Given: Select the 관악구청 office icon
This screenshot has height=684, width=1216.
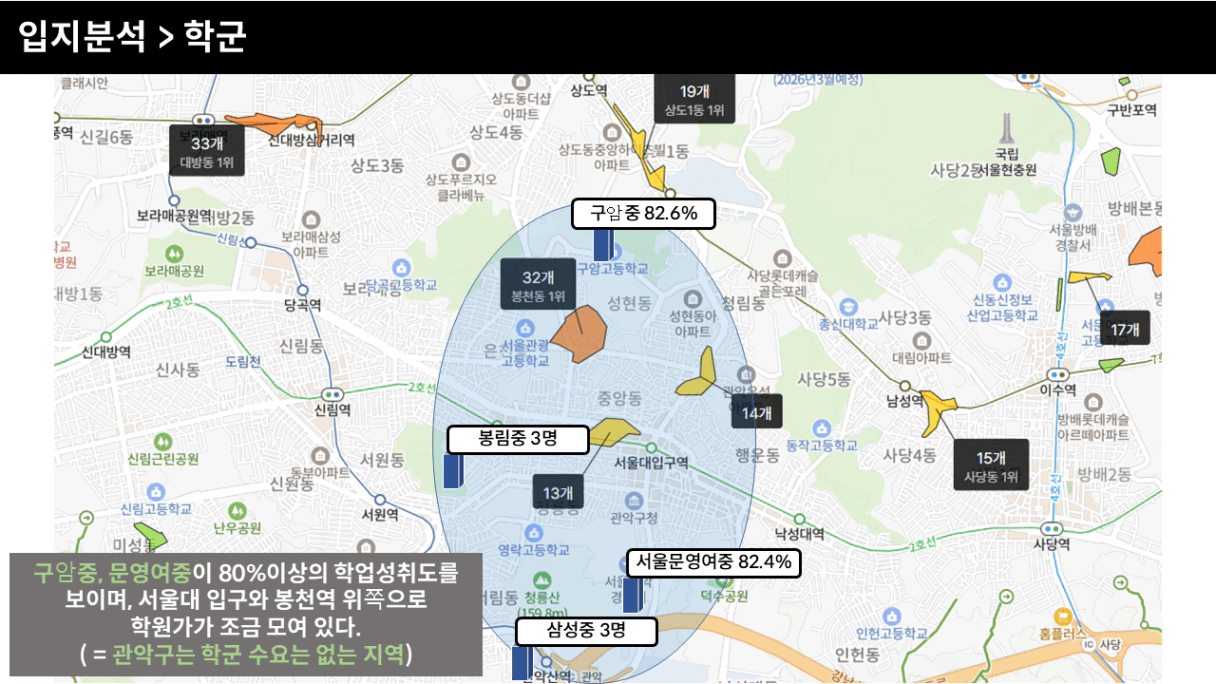Looking at the screenshot, I should (x=633, y=499).
